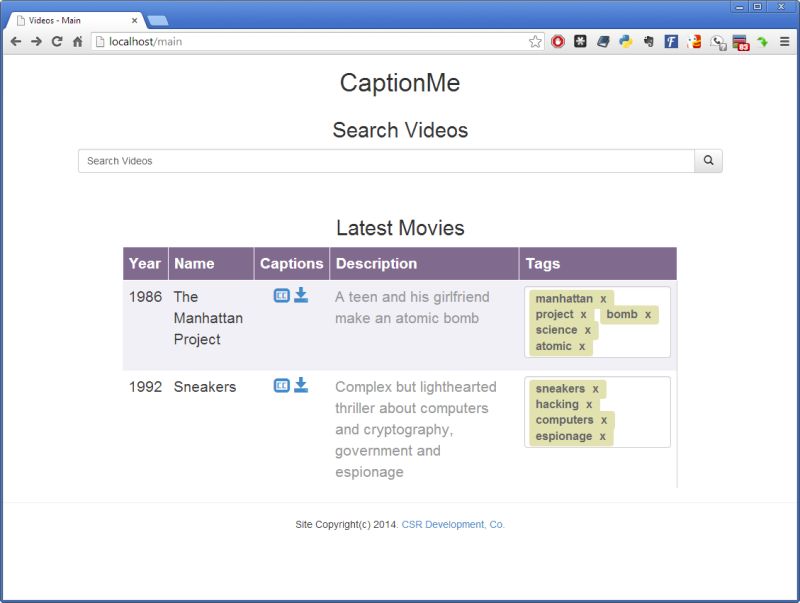The height and width of the screenshot is (603, 800).
Task: Bookmark the page using the star icon
Action: coord(536,42)
